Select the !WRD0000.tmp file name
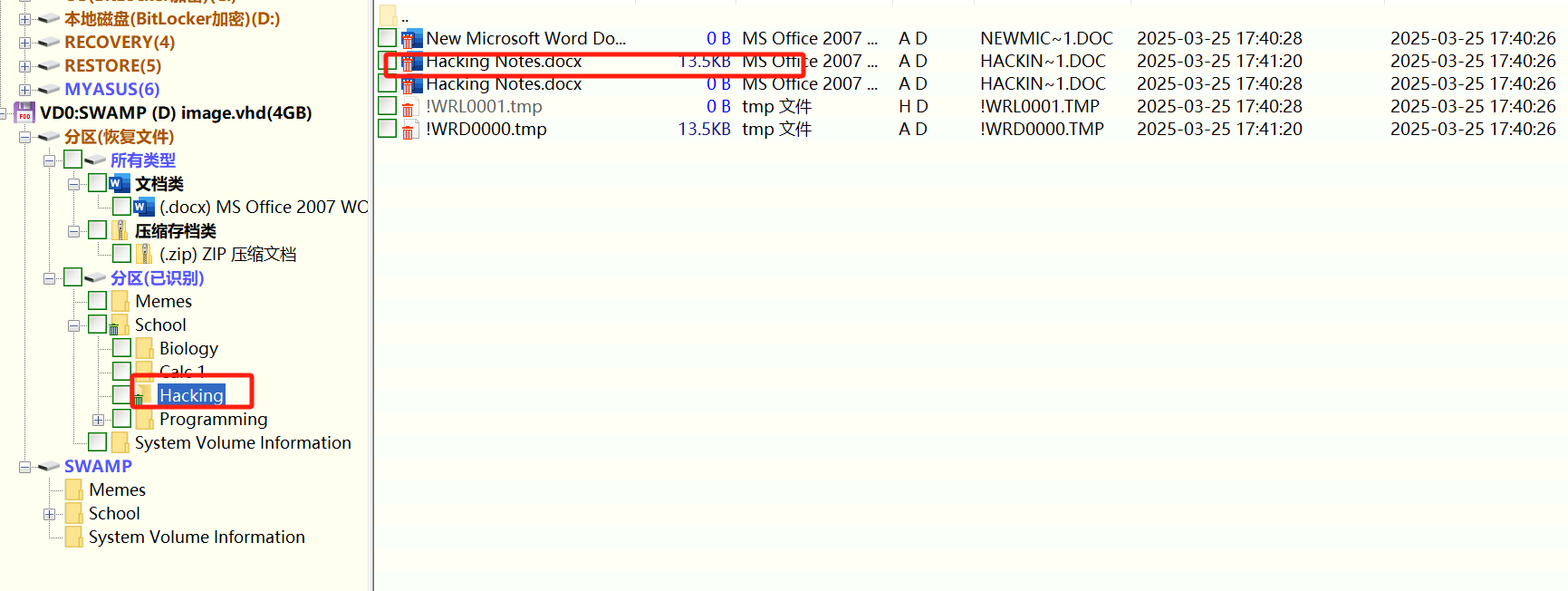Image resolution: width=1568 pixels, height=591 pixels. click(x=486, y=130)
